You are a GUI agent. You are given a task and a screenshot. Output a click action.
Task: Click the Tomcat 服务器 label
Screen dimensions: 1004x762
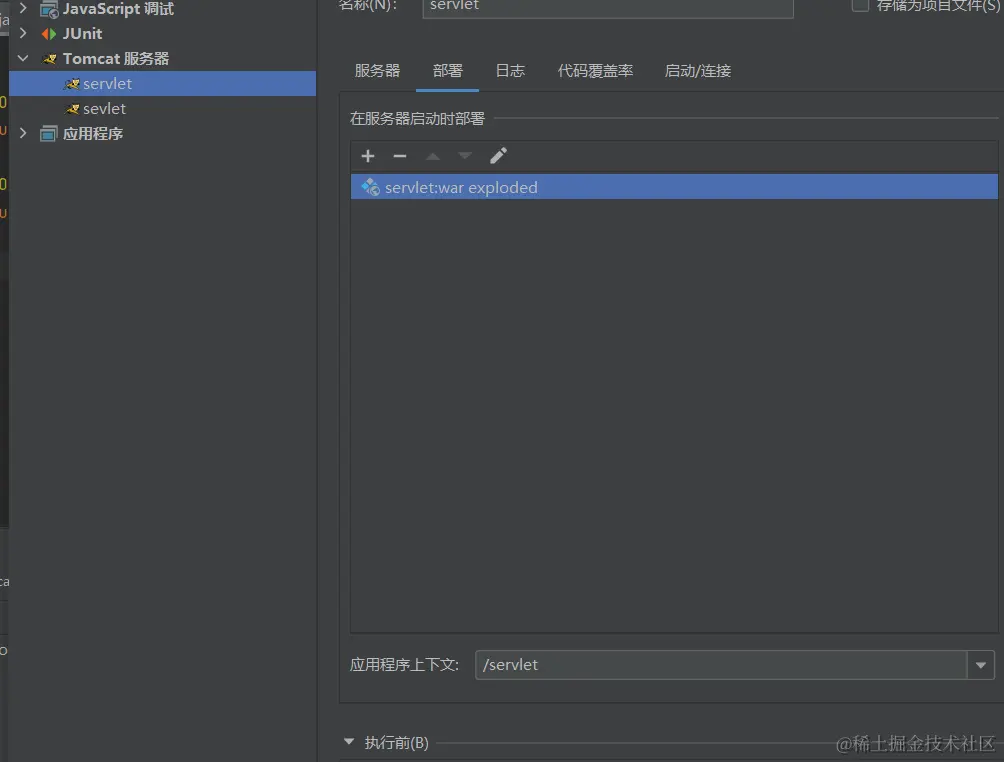116,59
